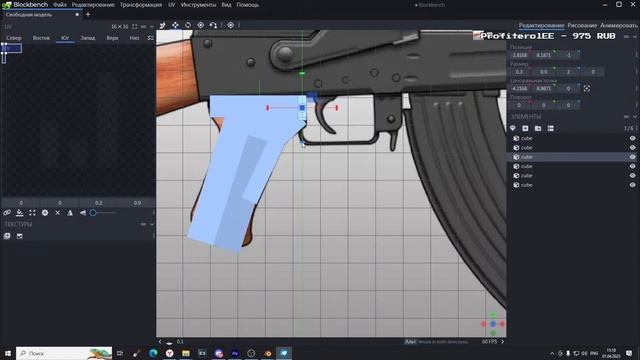Open a new tab with the plus button

coord(88,15)
